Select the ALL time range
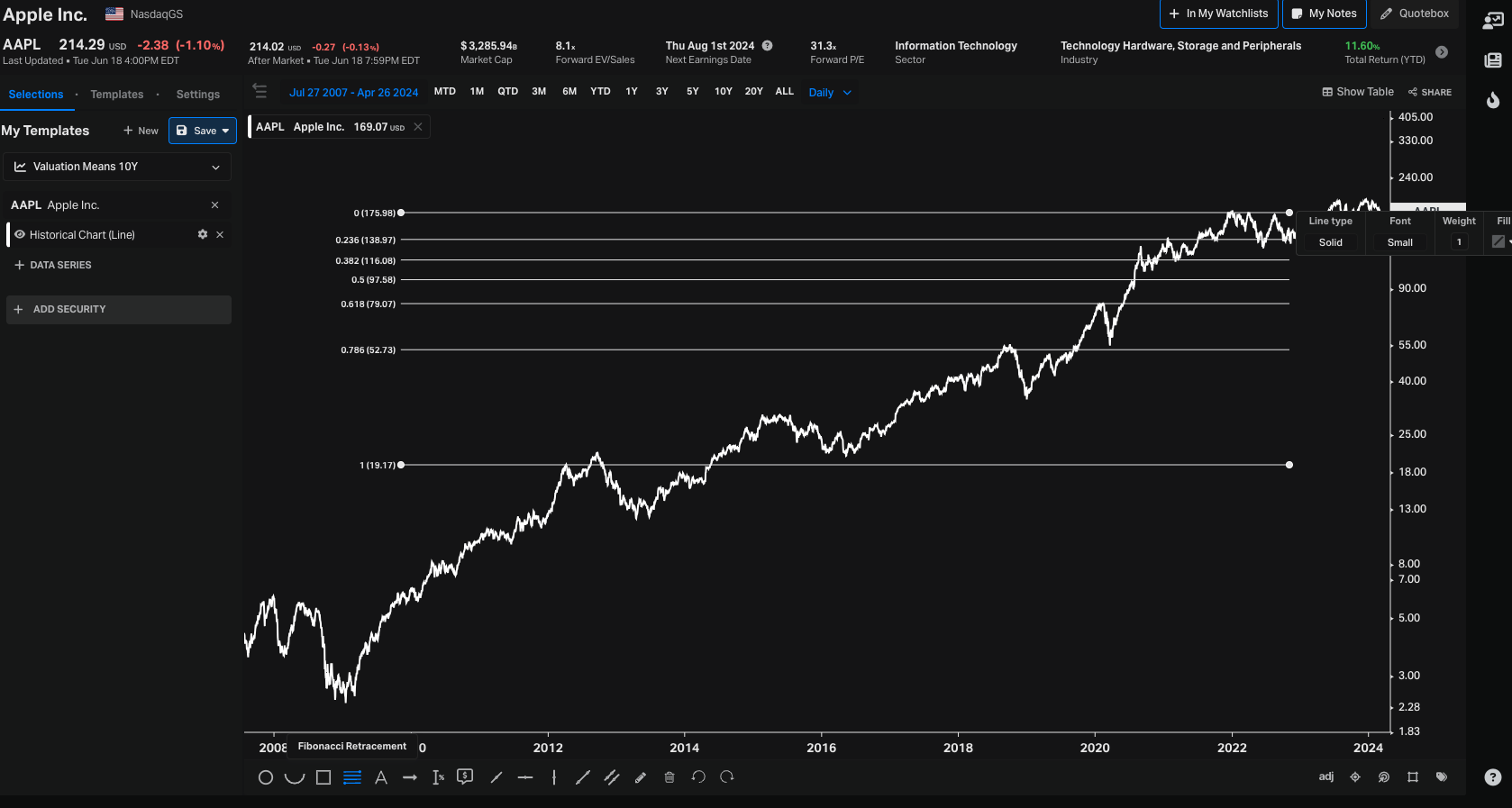This screenshot has height=808, width=1512. click(x=785, y=91)
